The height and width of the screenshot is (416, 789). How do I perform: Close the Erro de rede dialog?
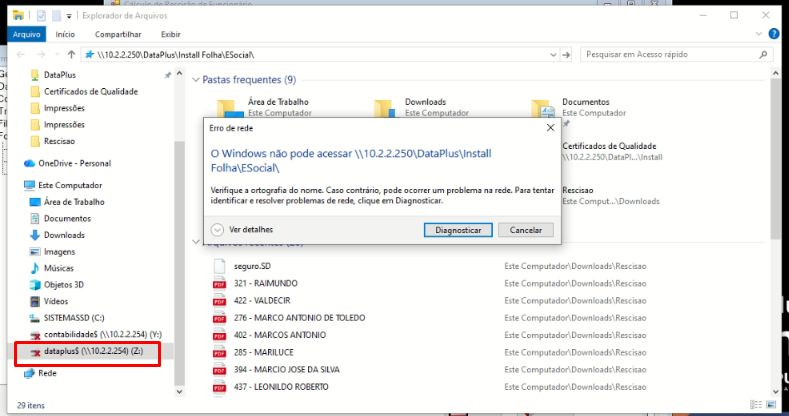[x=550, y=128]
